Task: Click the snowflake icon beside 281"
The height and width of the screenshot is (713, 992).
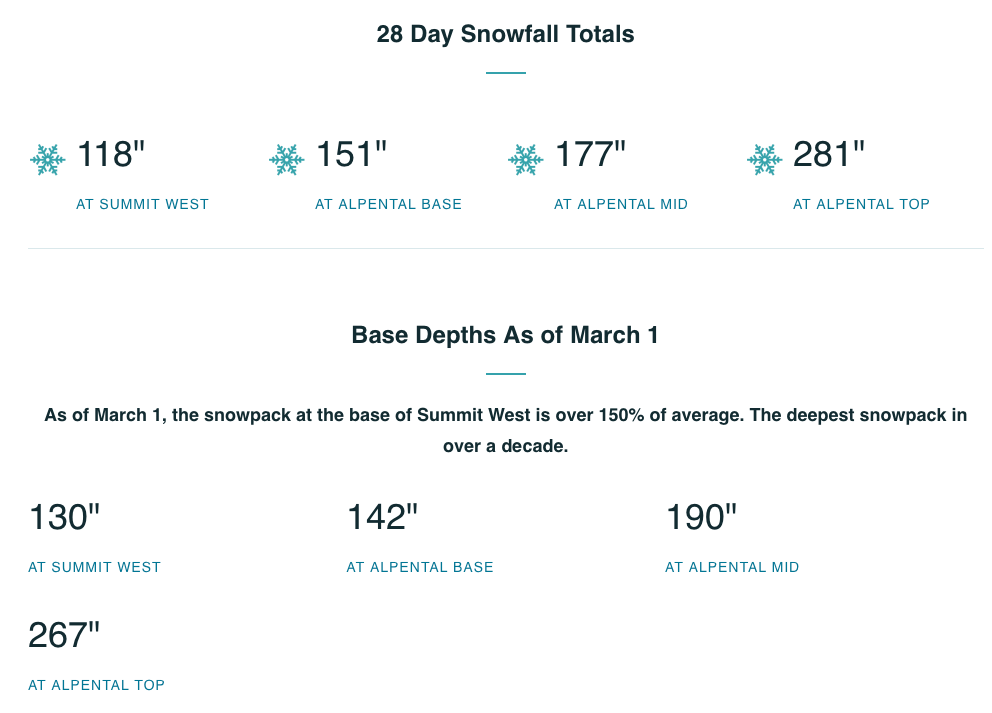Action: coord(765,159)
